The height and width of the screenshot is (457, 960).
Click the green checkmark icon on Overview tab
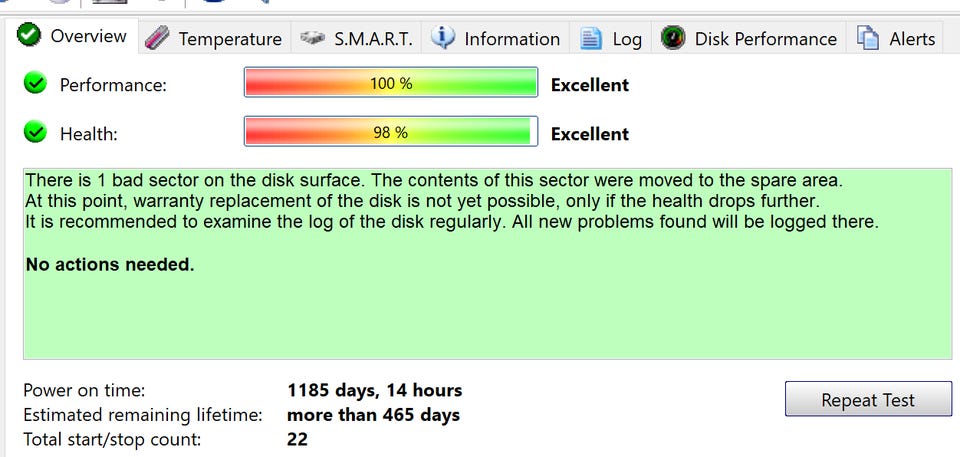click(29, 36)
